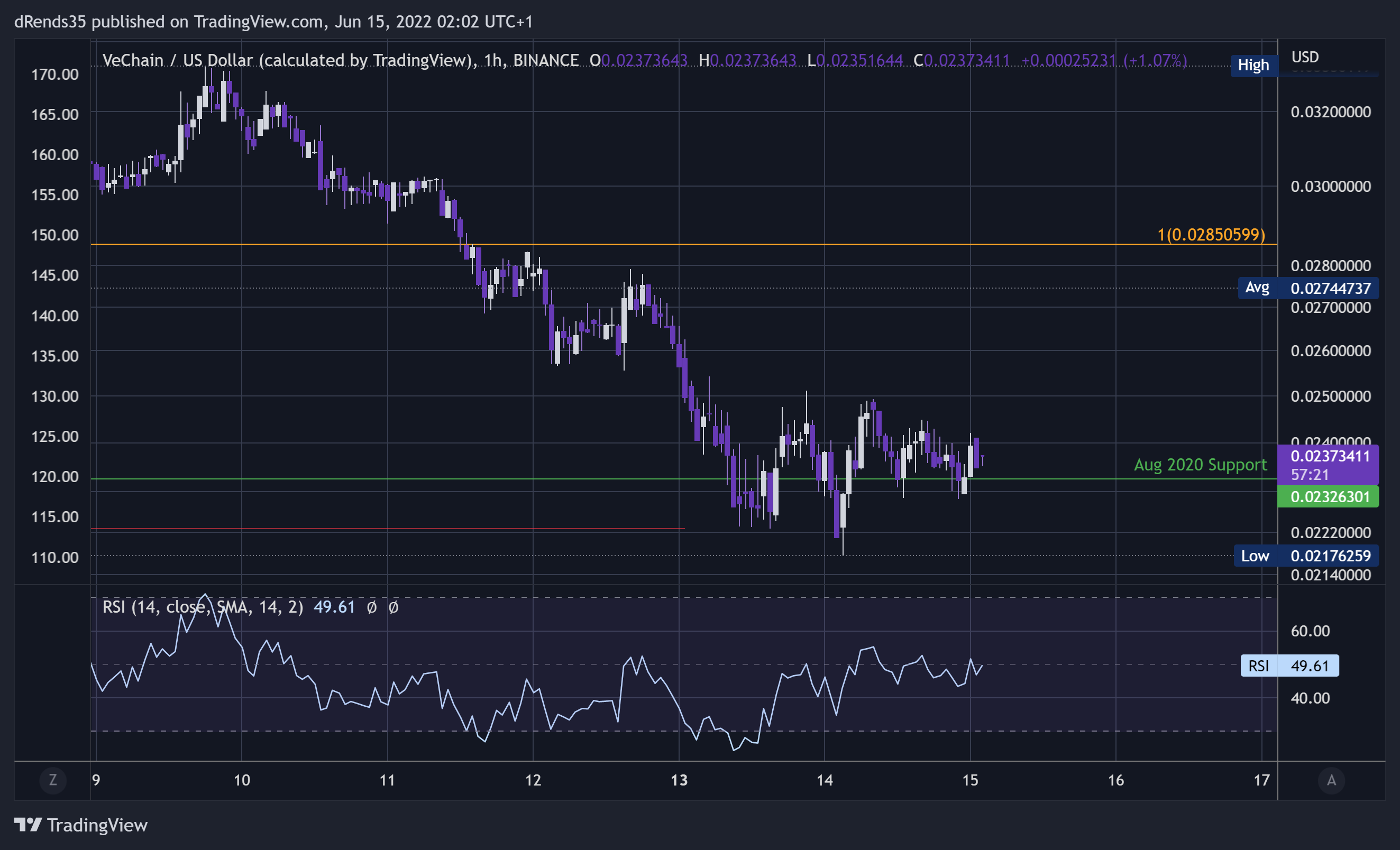Click the 40.00 RSI scale value
The width and height of the screenshot is (1400, 850).
[x=1310, y=698]
